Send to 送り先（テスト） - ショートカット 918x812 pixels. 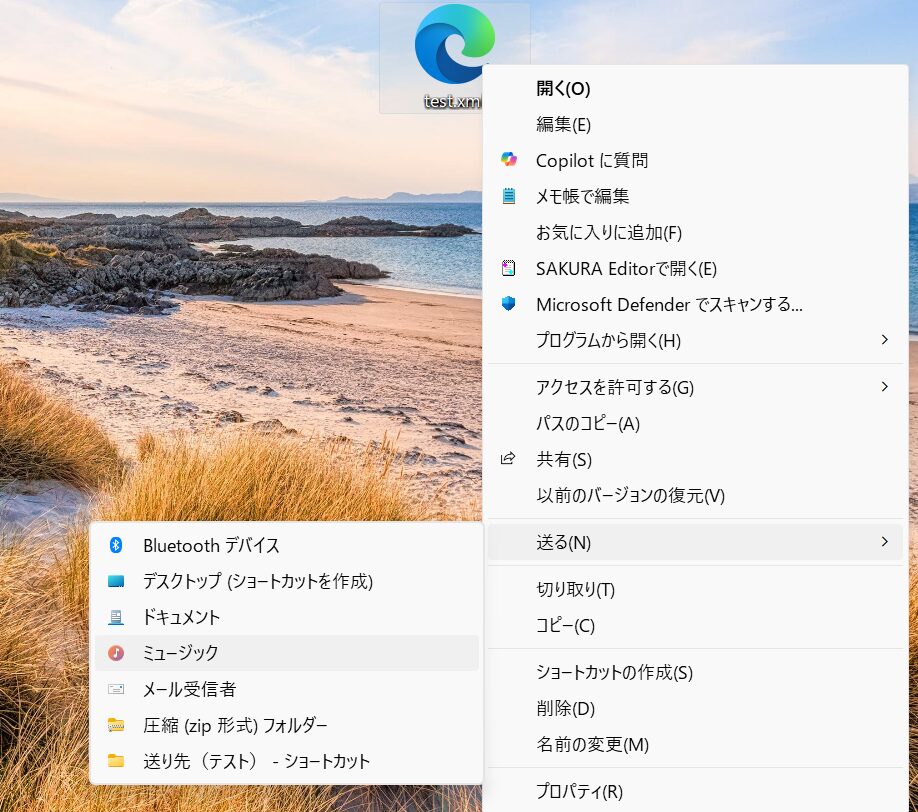click(287, 761)
